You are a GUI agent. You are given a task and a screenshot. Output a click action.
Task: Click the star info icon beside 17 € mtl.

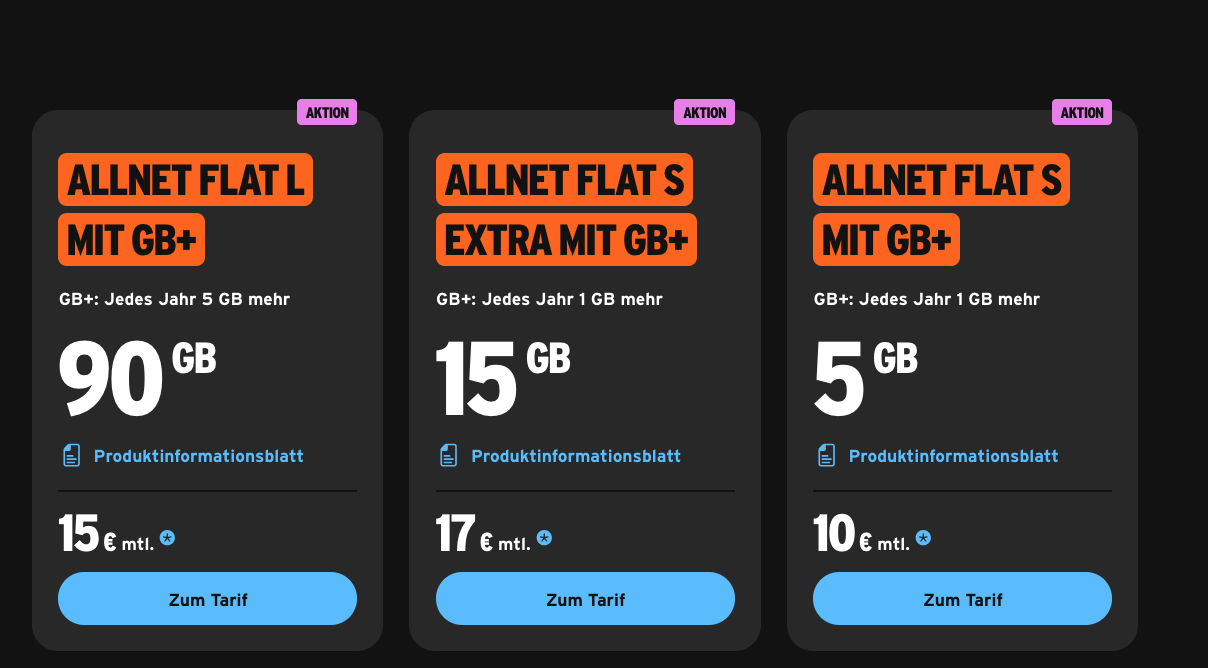pos(544,539)
